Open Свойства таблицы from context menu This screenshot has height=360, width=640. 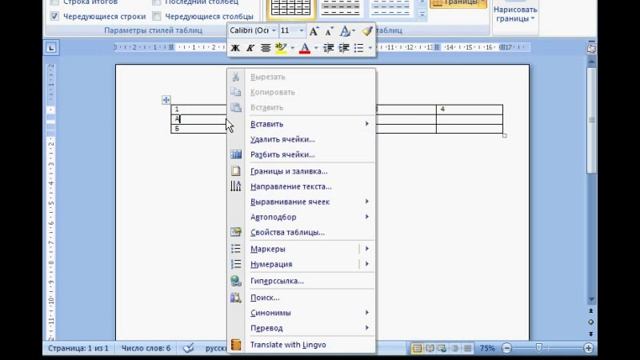301,232
